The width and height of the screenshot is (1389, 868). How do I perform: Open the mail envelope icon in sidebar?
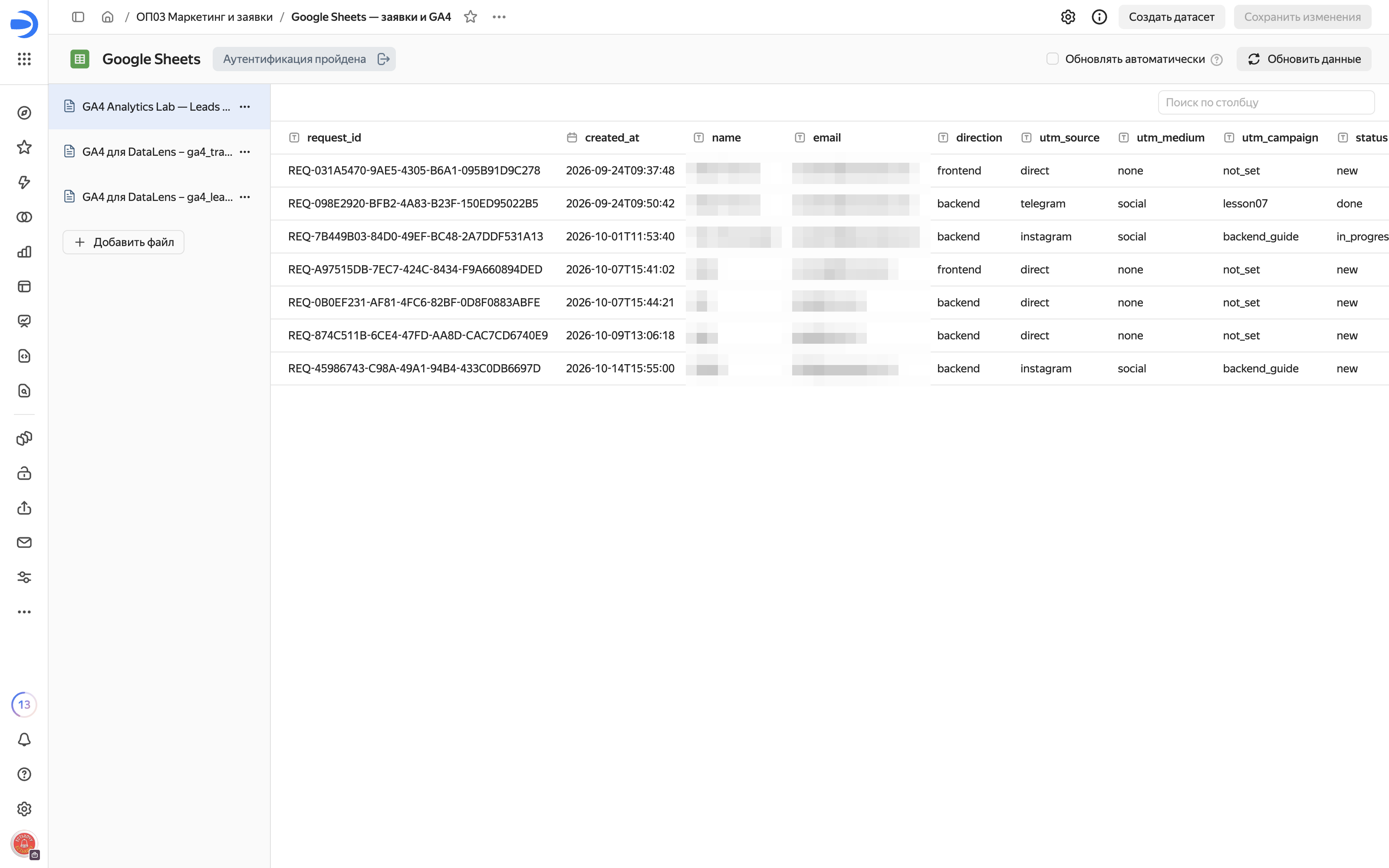[24, 542]
